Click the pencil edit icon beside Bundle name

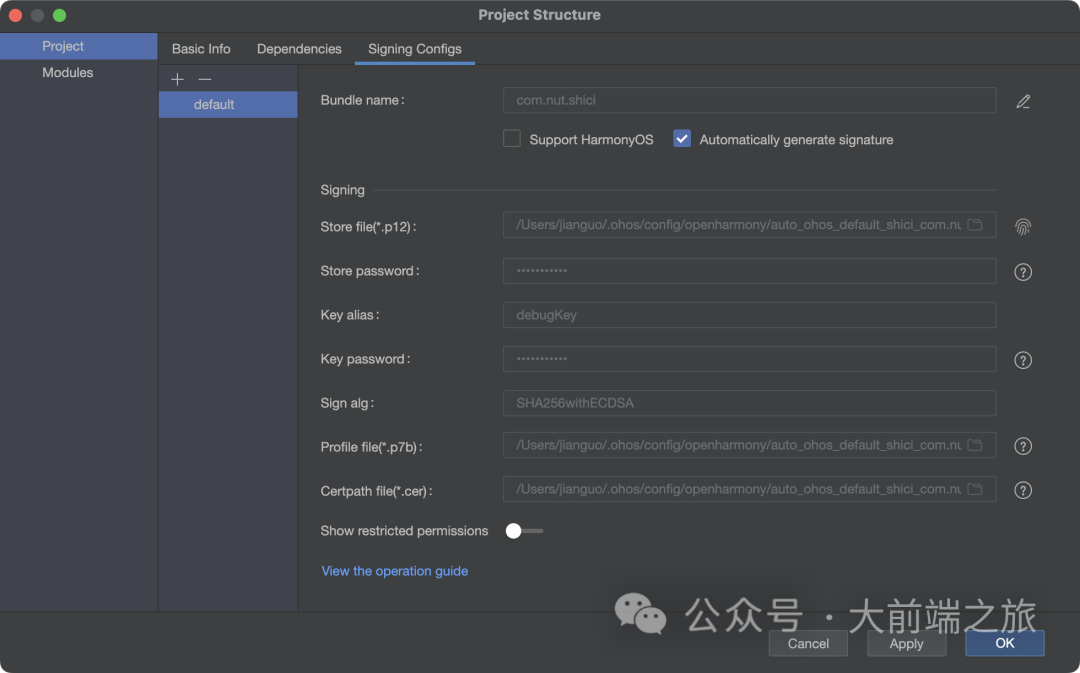[x=1023, y=101]
